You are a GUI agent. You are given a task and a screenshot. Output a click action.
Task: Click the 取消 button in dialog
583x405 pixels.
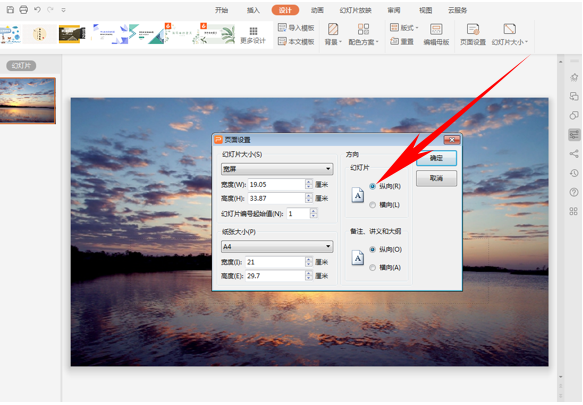point(436,179)
